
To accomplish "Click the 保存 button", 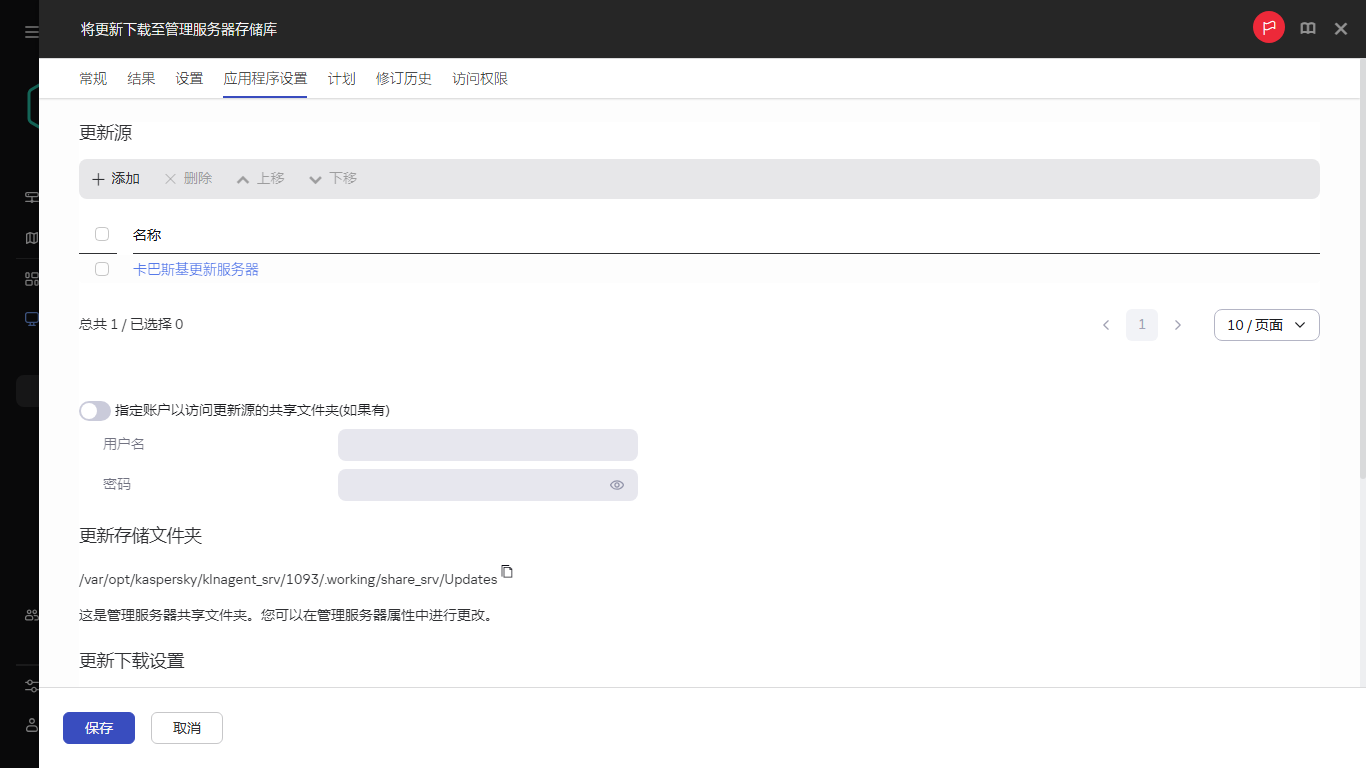I will click(98, 728).
